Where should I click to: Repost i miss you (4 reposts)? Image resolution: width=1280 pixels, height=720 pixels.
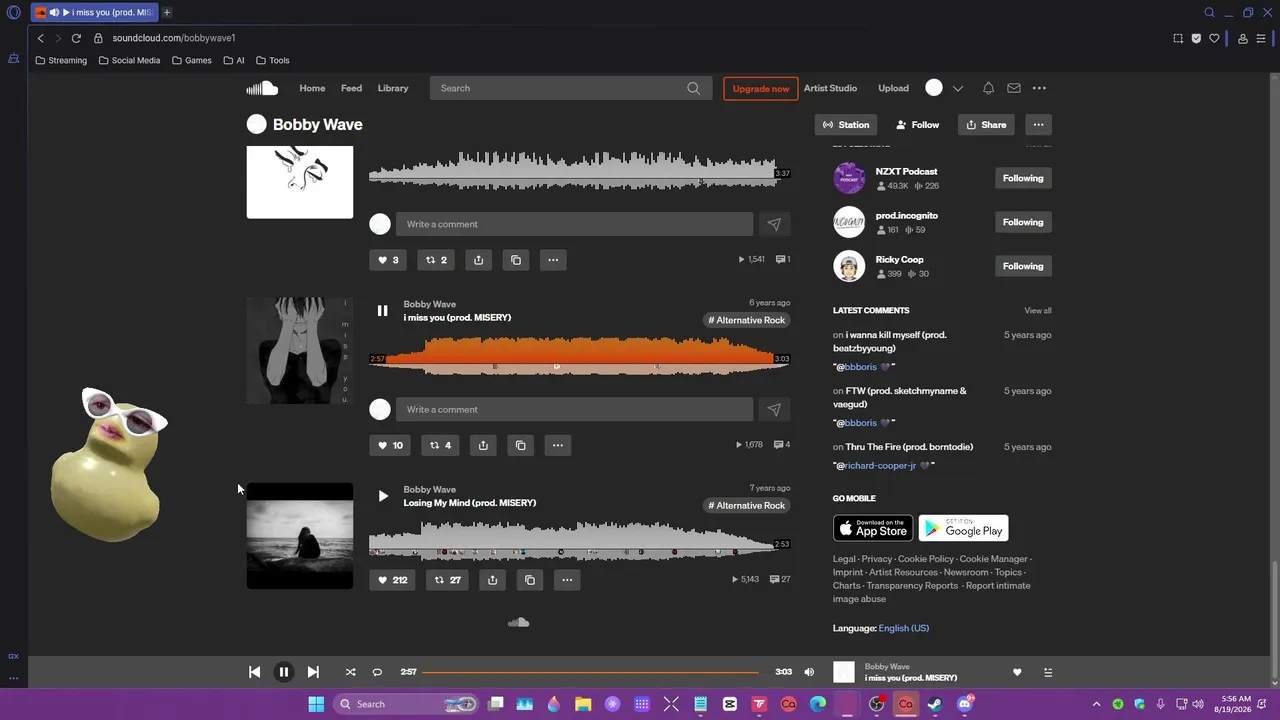(x=440, y=445)
